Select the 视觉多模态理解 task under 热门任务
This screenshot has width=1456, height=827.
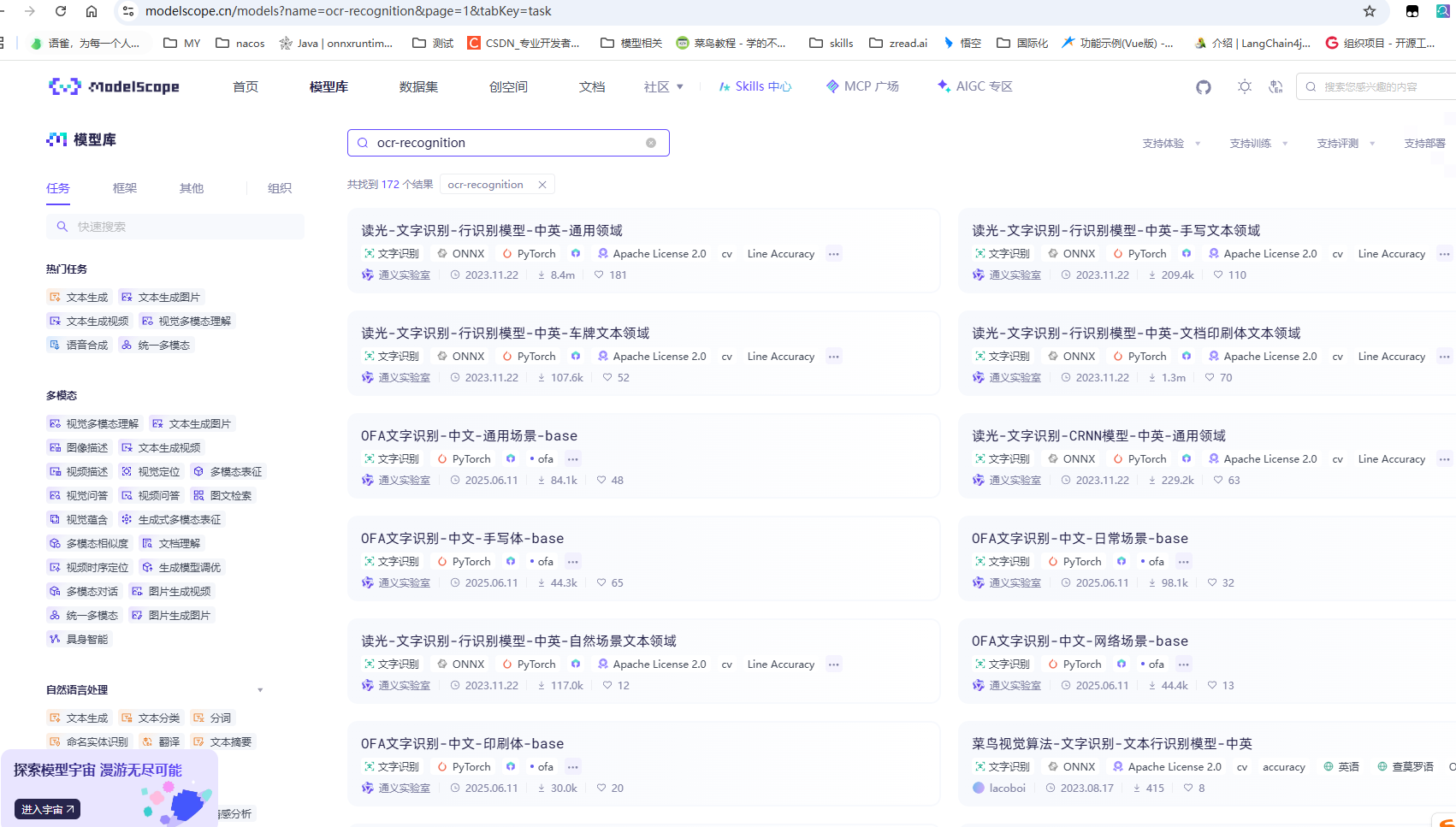(x=186, y=322)
